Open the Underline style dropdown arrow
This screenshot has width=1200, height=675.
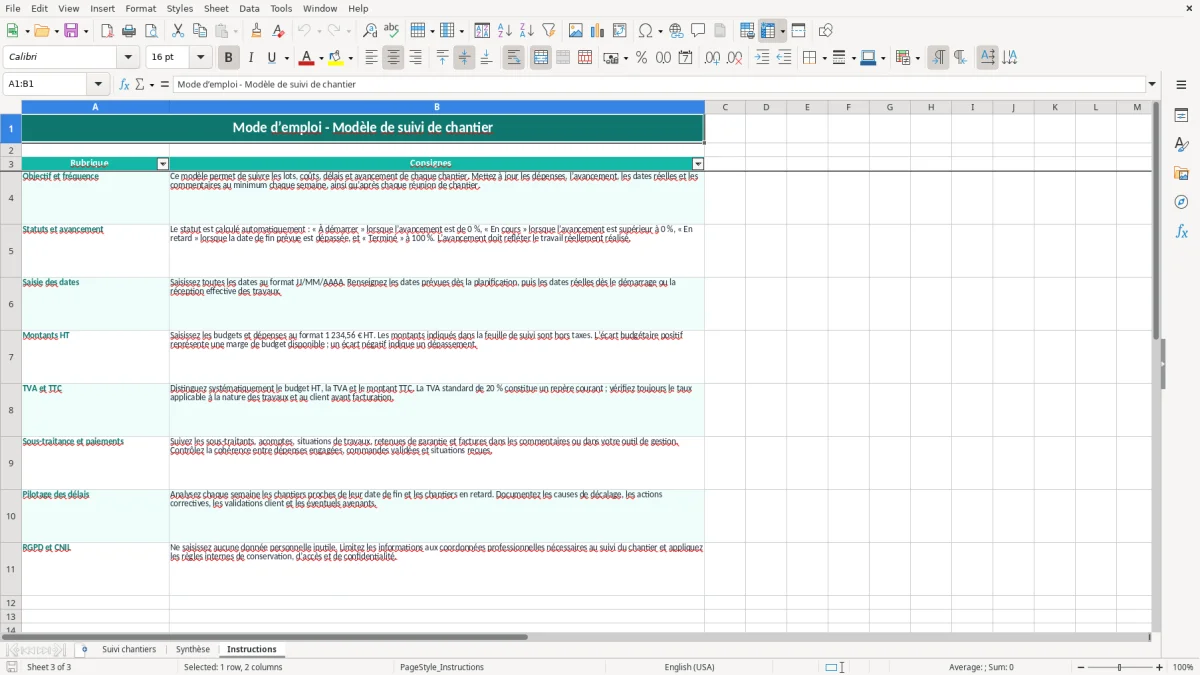coord(286,58)
